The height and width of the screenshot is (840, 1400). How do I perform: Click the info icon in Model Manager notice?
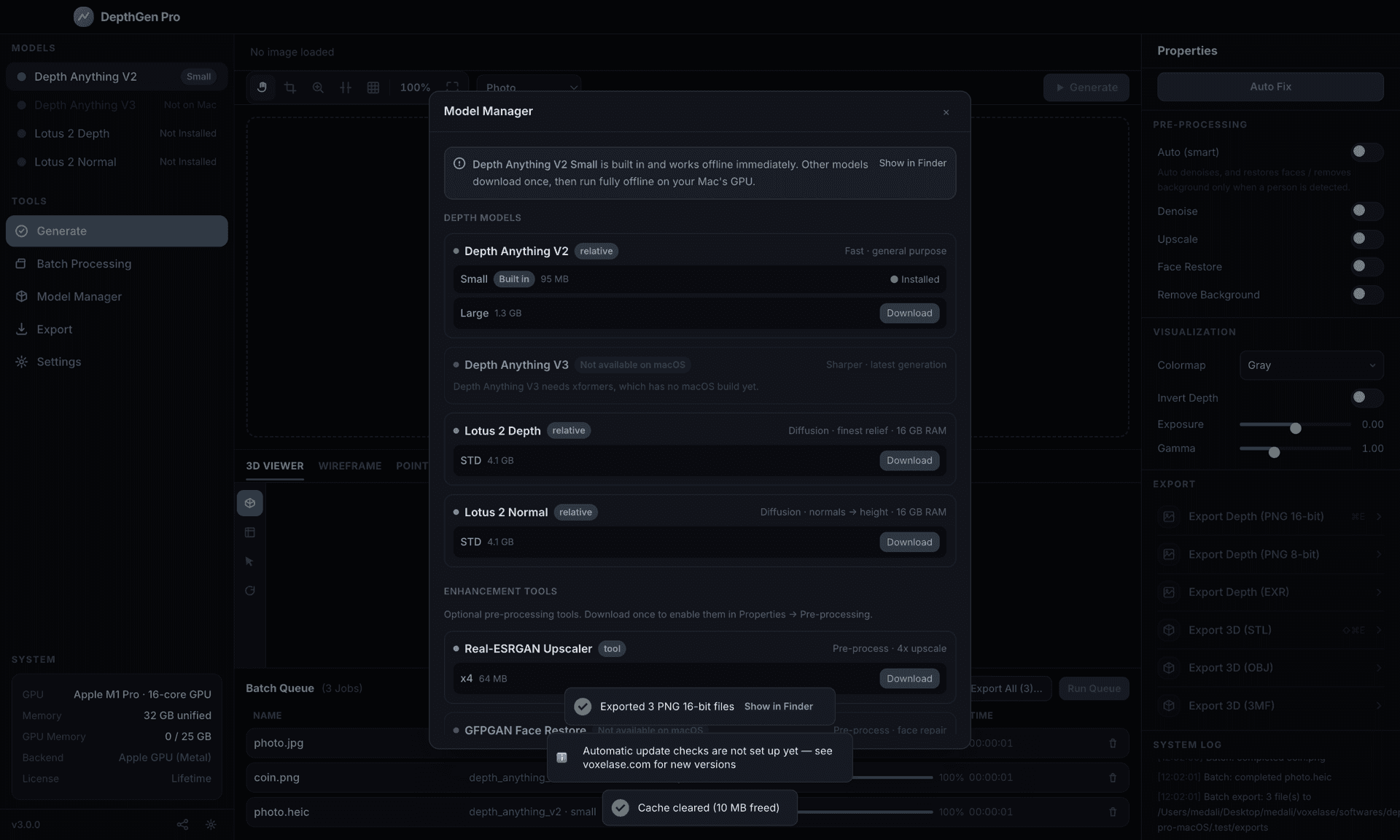tap(459, 163)
